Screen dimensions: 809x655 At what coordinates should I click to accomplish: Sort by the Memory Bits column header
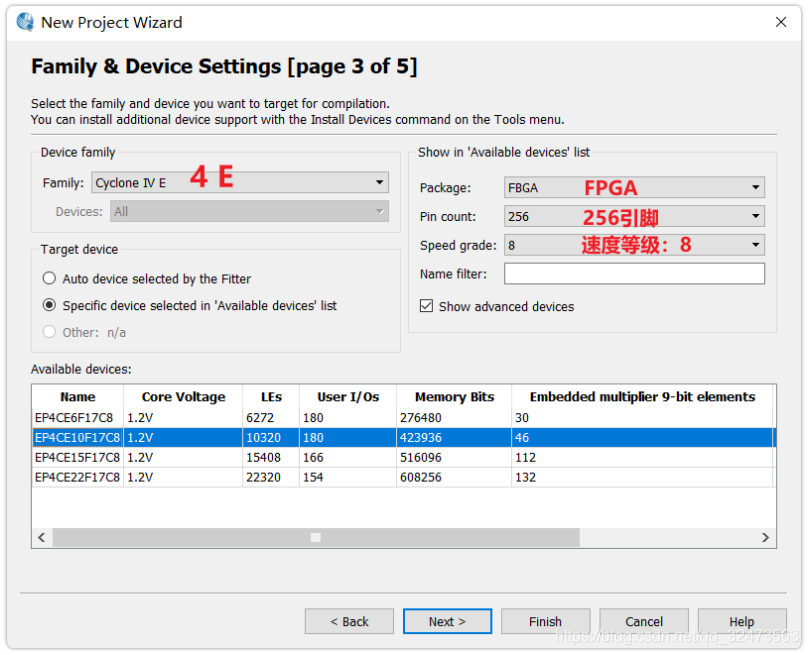454,397
